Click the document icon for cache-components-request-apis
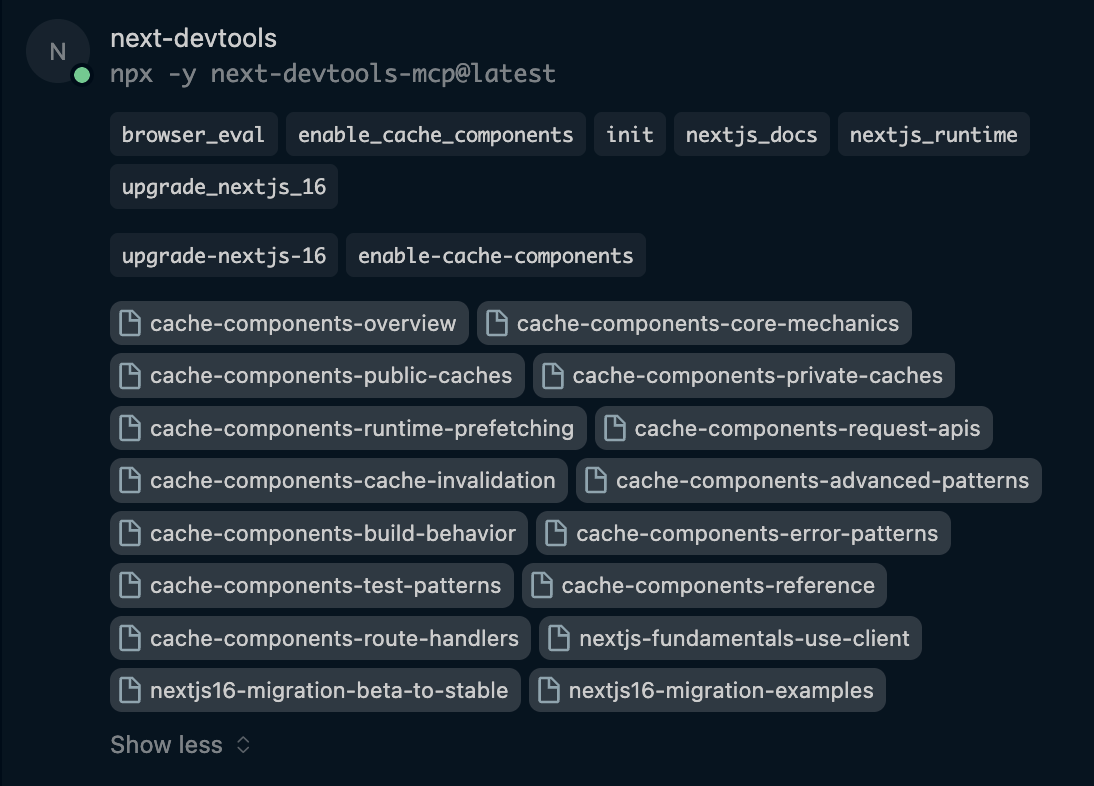The width and height of the screenshot is (1094, 786). pos(618,428)
